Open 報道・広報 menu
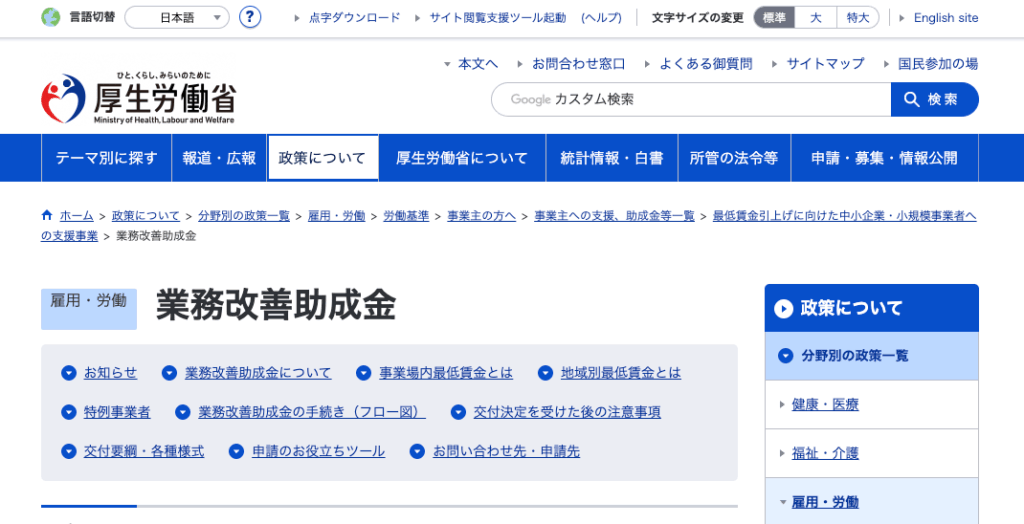 click(219, 157)
